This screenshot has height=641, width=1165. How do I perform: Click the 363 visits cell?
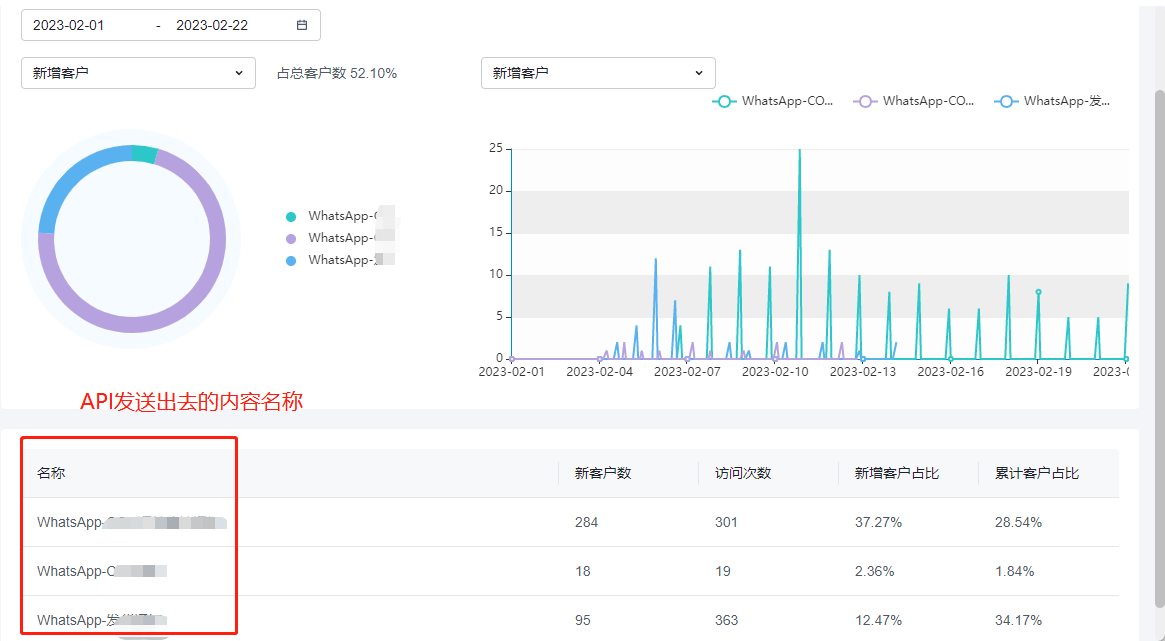726,620
